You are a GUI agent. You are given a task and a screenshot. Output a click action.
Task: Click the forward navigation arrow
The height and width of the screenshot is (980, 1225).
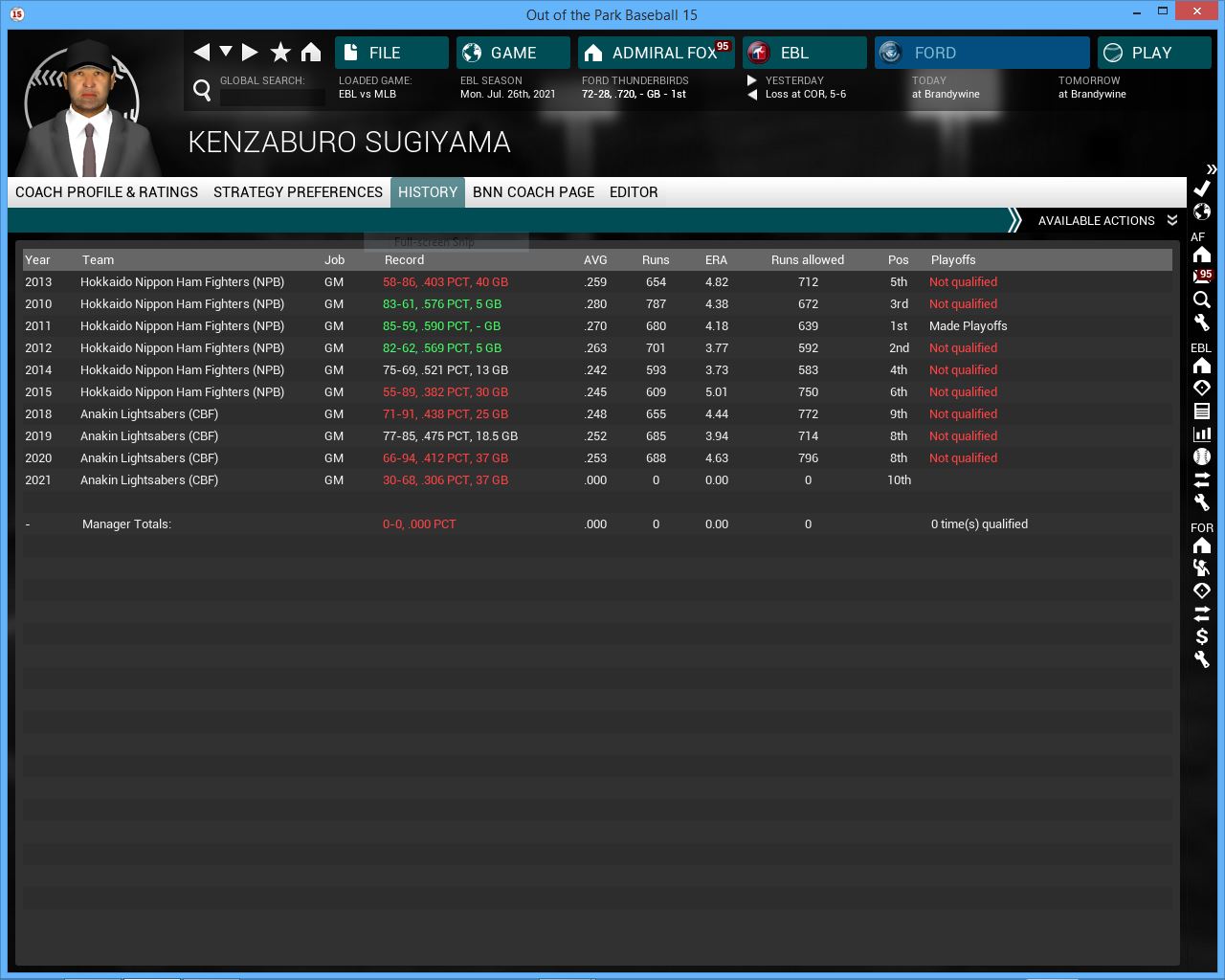click(x=250, y=53)
